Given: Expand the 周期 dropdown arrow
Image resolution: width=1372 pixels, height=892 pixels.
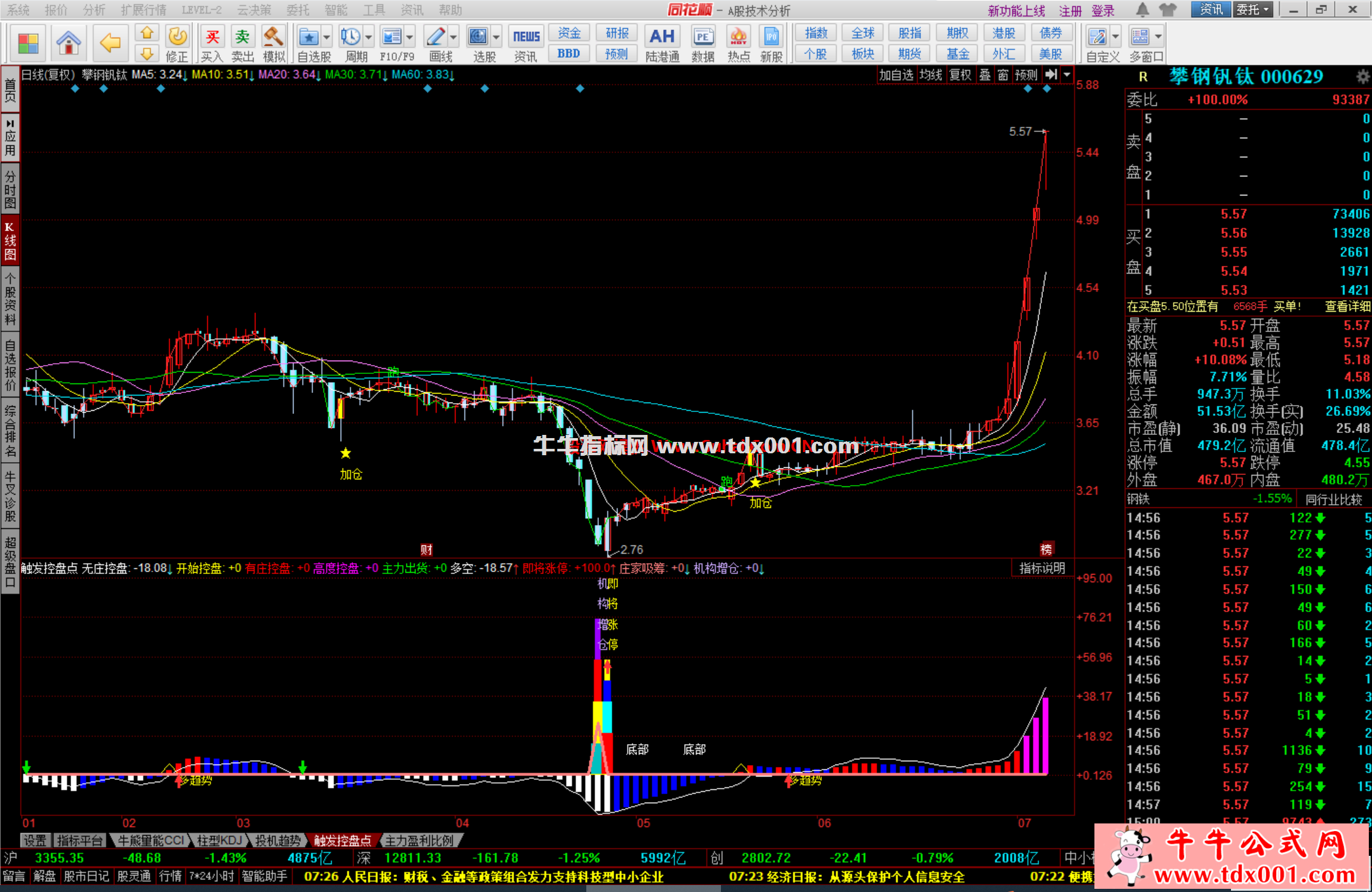Looking at the screenshot, I should (x=368, y=37).
